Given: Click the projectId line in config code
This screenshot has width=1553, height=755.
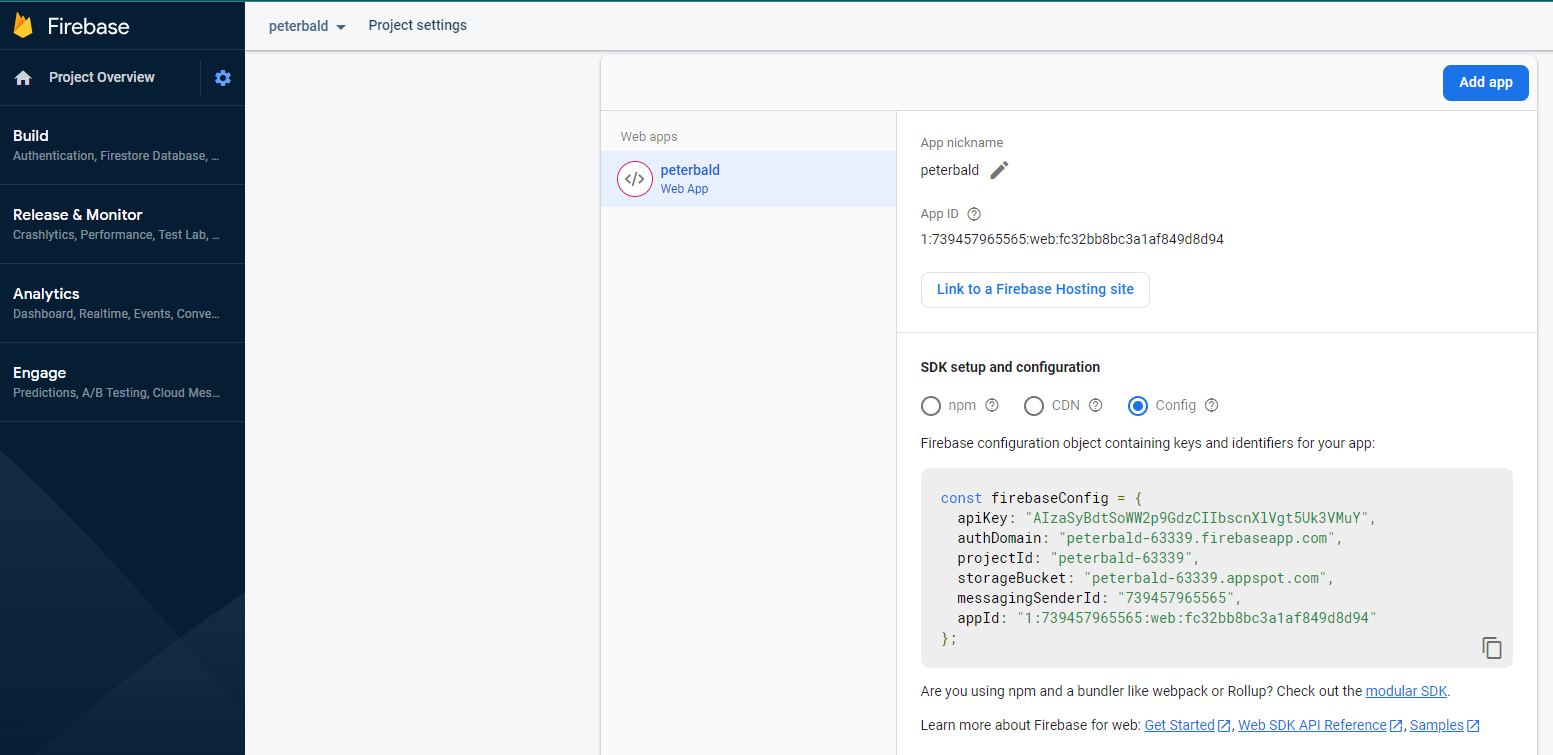Looking at the screenshot, I should tap(1078, 558).
